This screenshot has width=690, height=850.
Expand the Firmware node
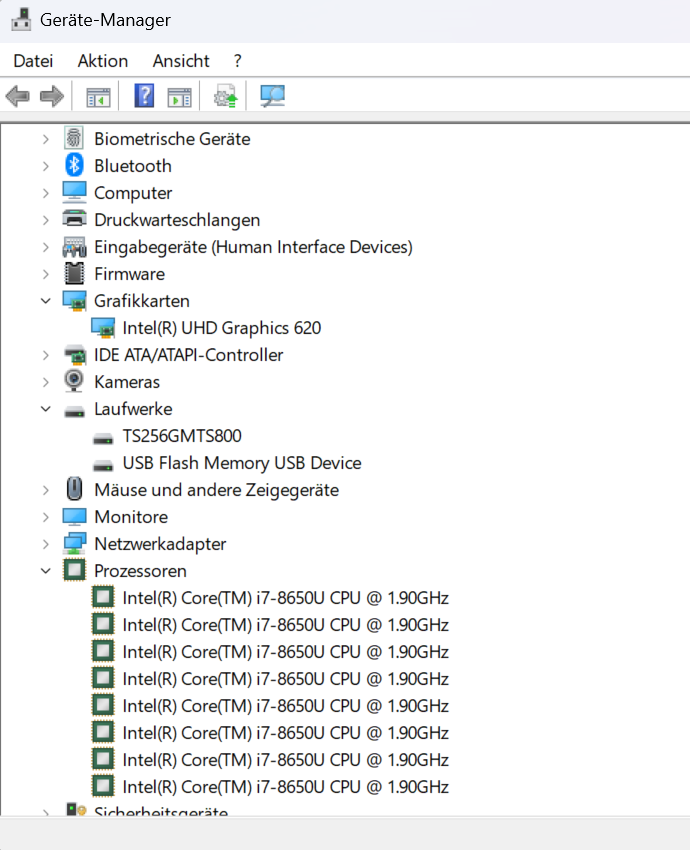pos(46,274)
